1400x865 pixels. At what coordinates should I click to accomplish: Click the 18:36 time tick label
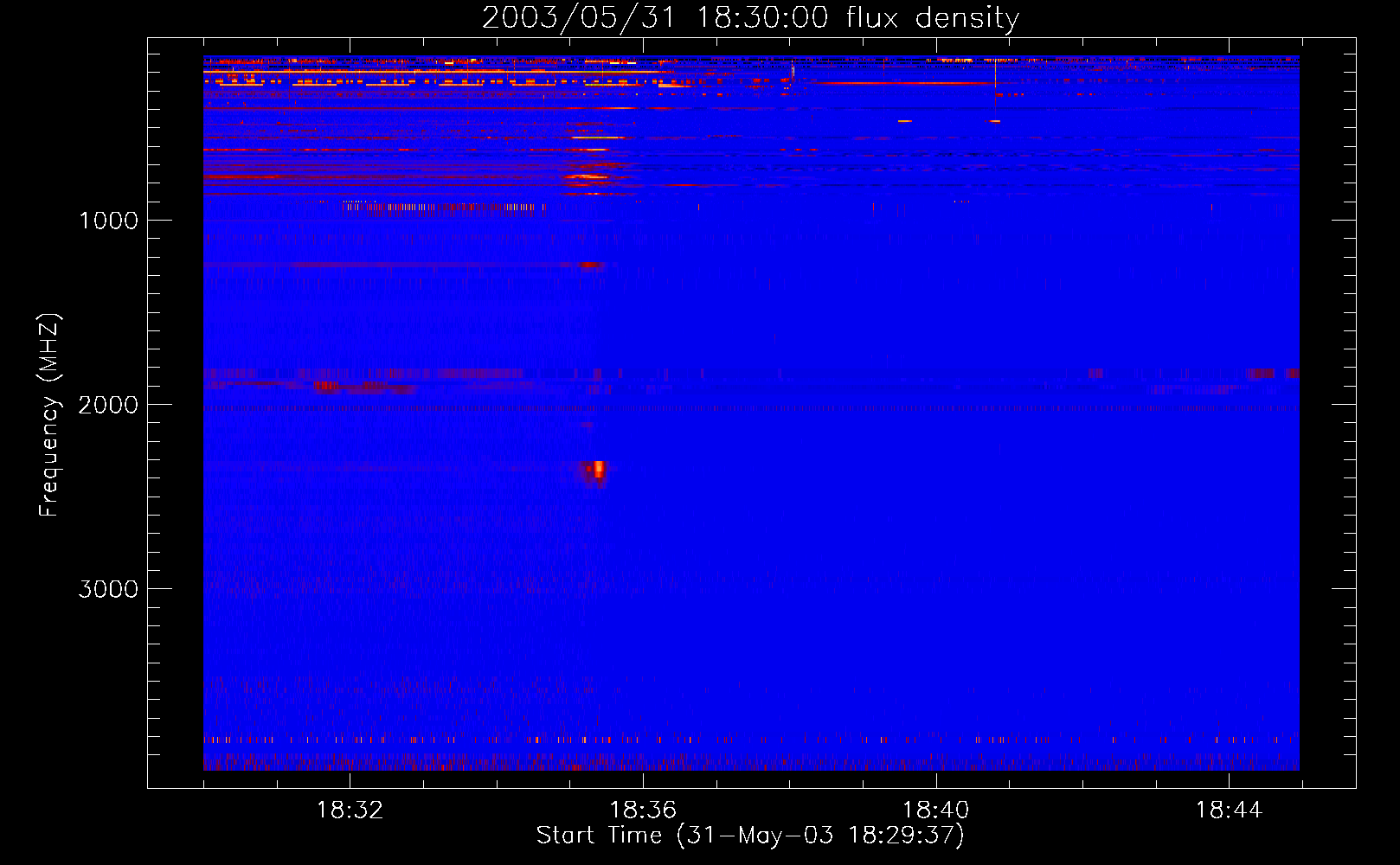click(x=642, y=811)
